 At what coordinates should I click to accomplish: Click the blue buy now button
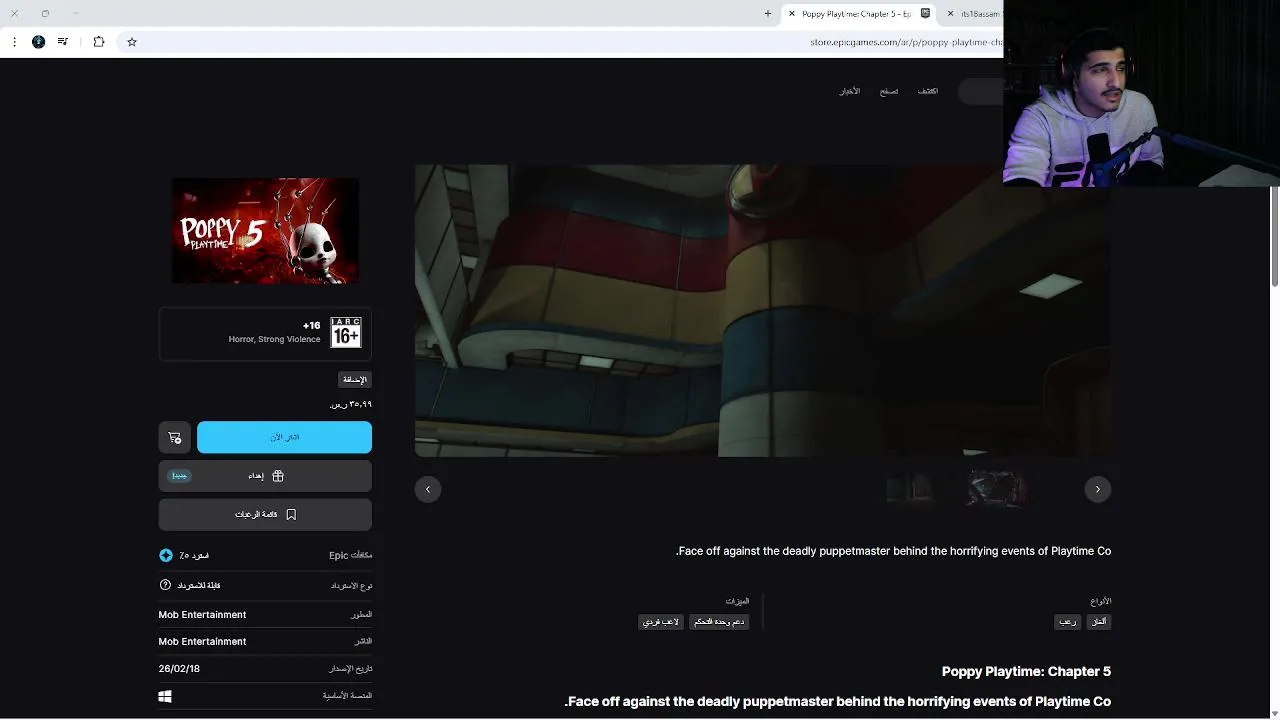tap(284, 437)
